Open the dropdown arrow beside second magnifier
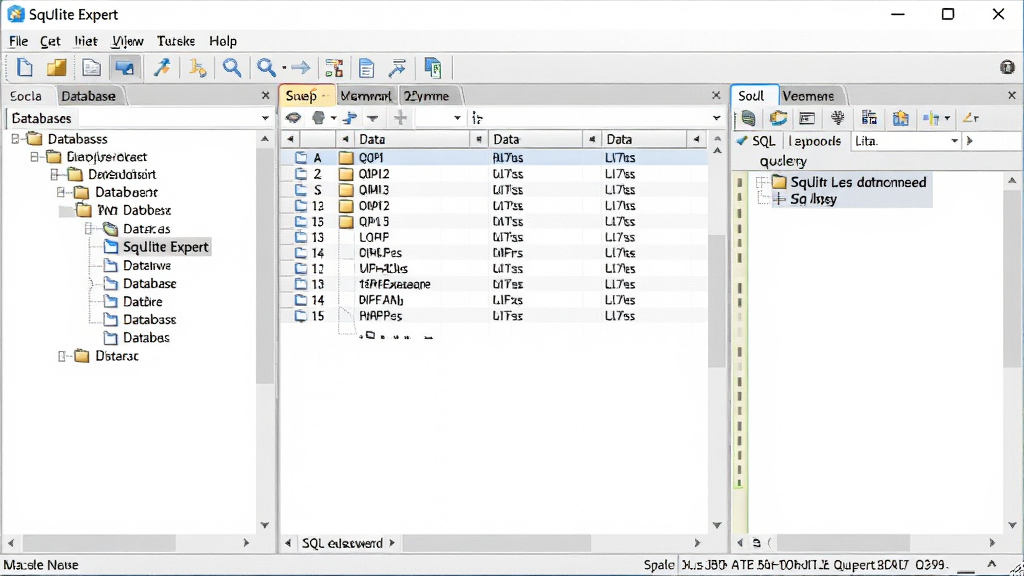Image resolution: width=1024 pixels, height=576 pixels. pyautogui.click(x=284, y=68)
